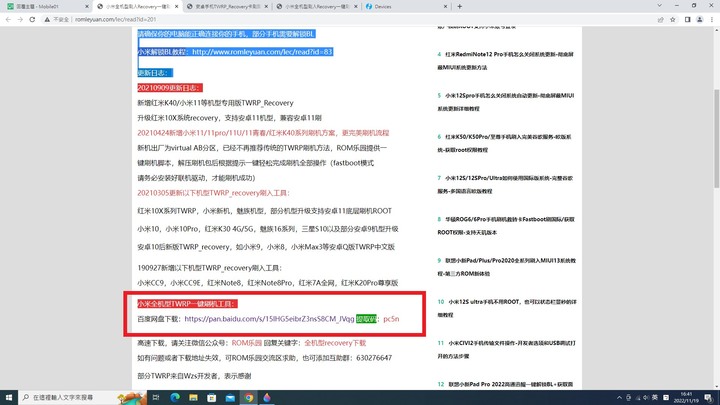Open the browser side panel
The height and width of the screenshot is (405, 720).
pos(687,20)
